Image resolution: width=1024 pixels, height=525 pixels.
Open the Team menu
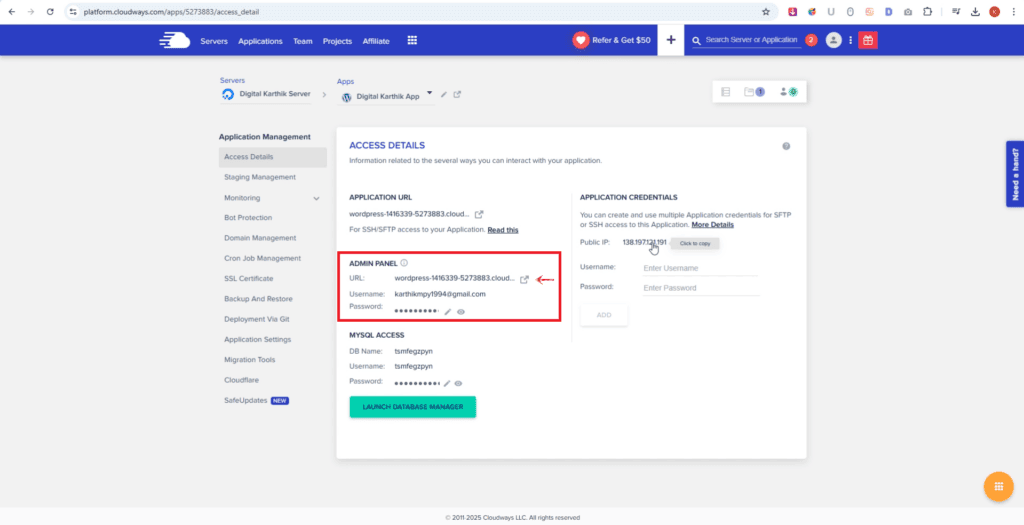point(302,41)
